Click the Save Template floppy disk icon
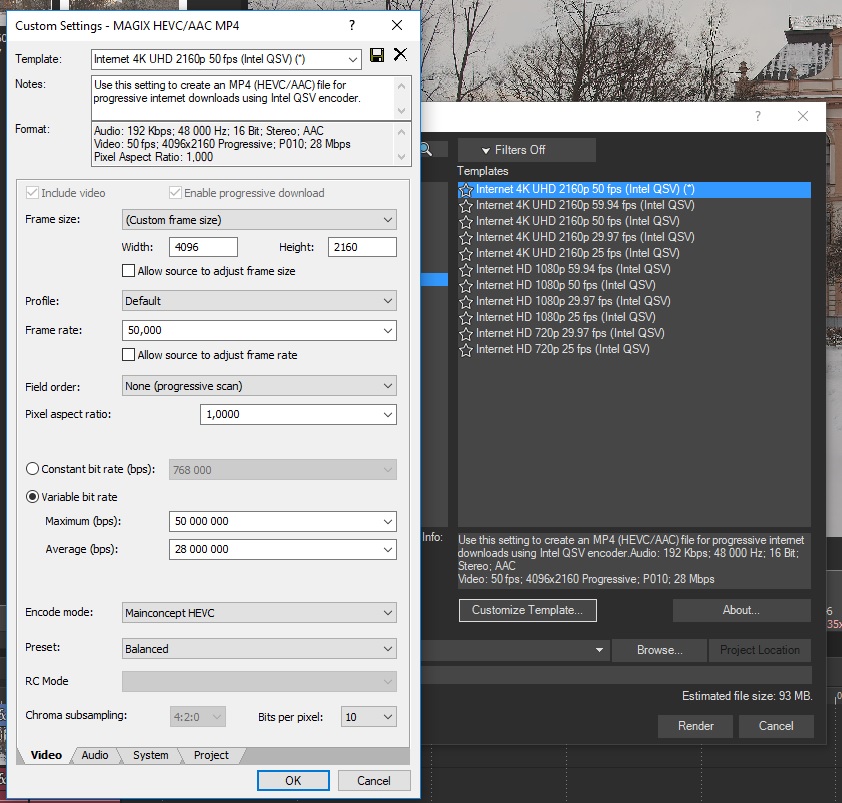Image resolution: width=842 pixels, height=803 pixels. [x=377, y=56]
